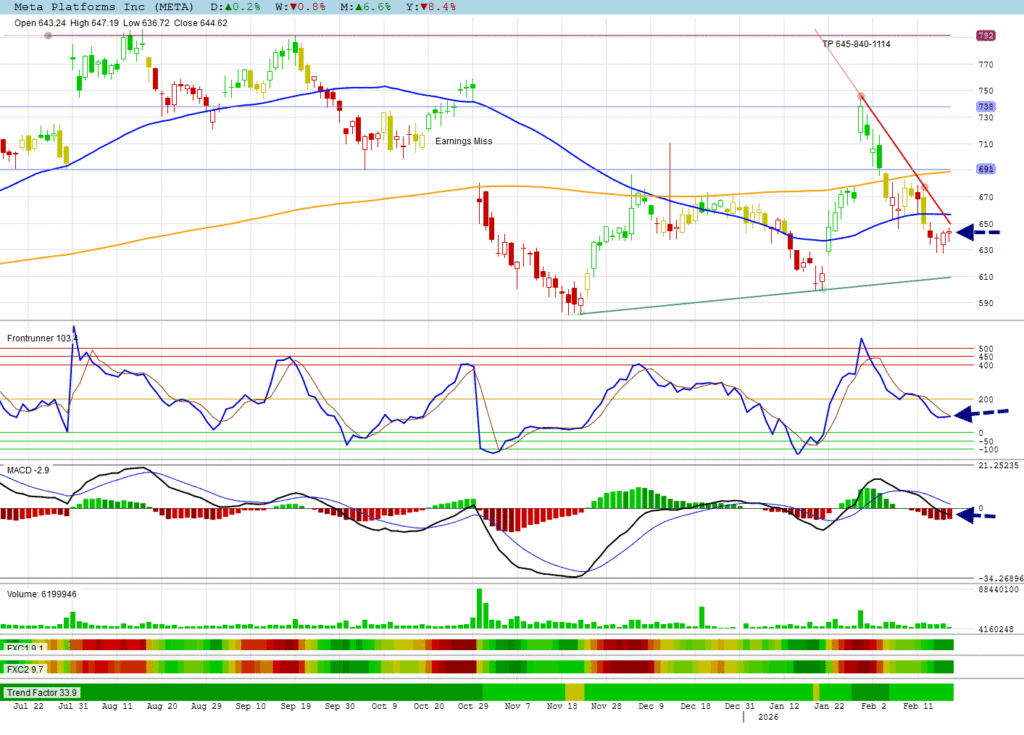The width and height of the screenshot is (1024, 735).
Task: Click the TP 645-840-1114 target label
Action: click(856, 45)
